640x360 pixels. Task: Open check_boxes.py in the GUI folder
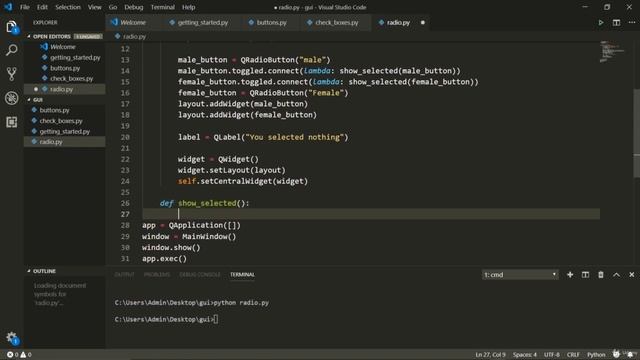[61, 121]
